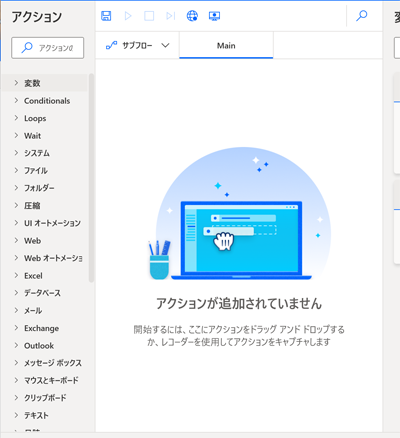Image resolution: width=400 pixels, height=438 pixels.
Task: Select the Main tab
Action: pyautogui.click(x=226, y=45)
